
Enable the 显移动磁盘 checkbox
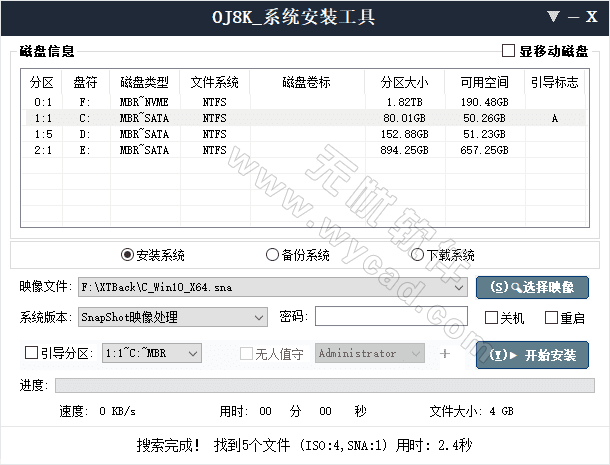pyautogui.click(x=508, y=51)
